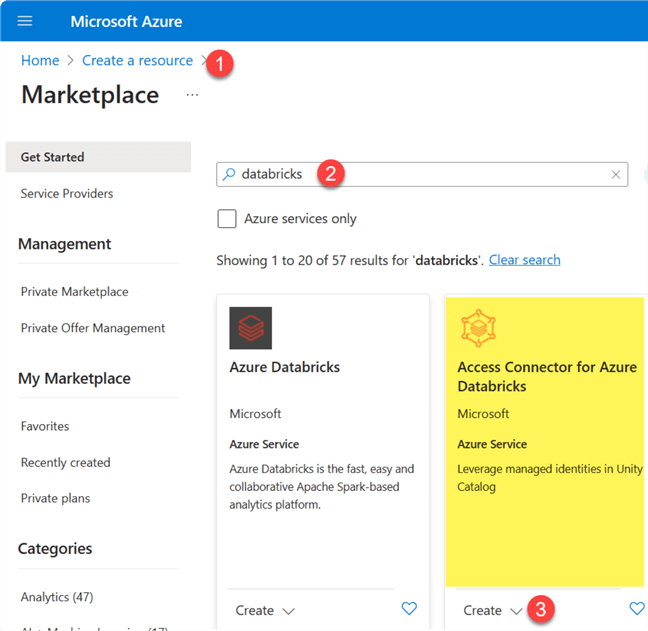
Task: Open Recently created list
Action: click(x=66, y=462)
